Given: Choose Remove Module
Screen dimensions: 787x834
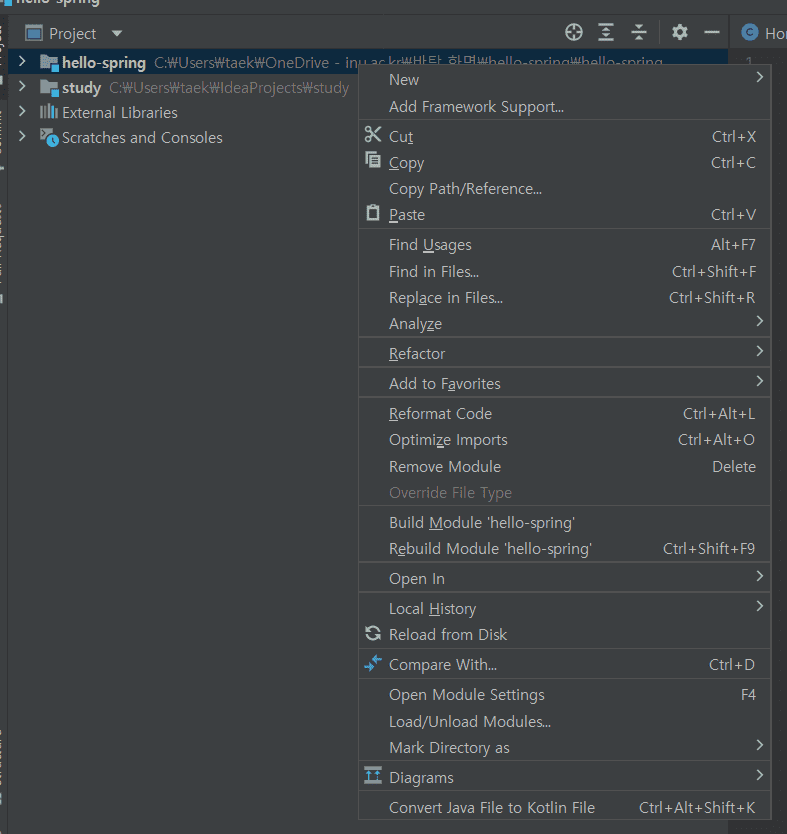Looking at the screenshot, I should (565, 466).
